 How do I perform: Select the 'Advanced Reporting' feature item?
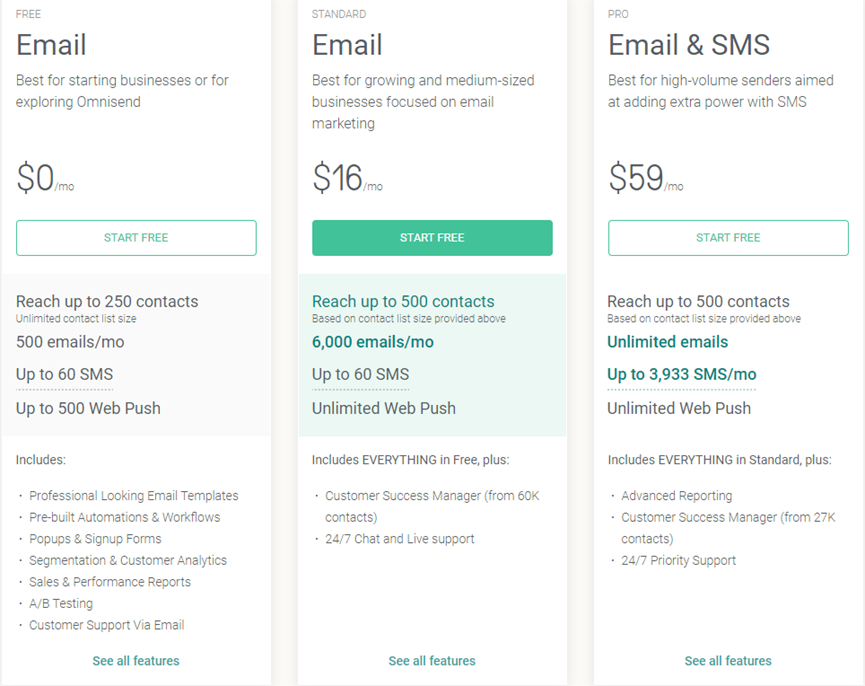pyautogui.click(x=676, y=496)
